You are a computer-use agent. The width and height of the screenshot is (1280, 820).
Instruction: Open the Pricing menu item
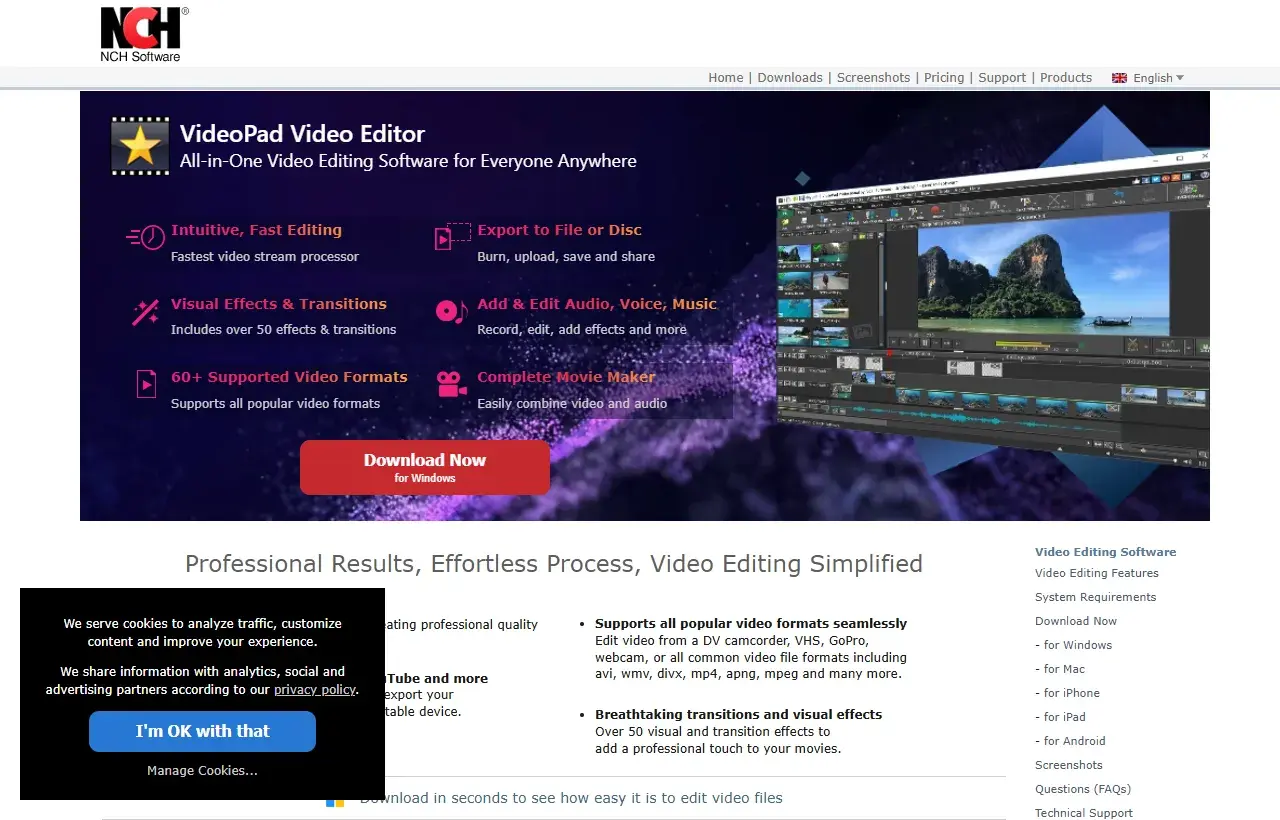(x=944, y=78)
